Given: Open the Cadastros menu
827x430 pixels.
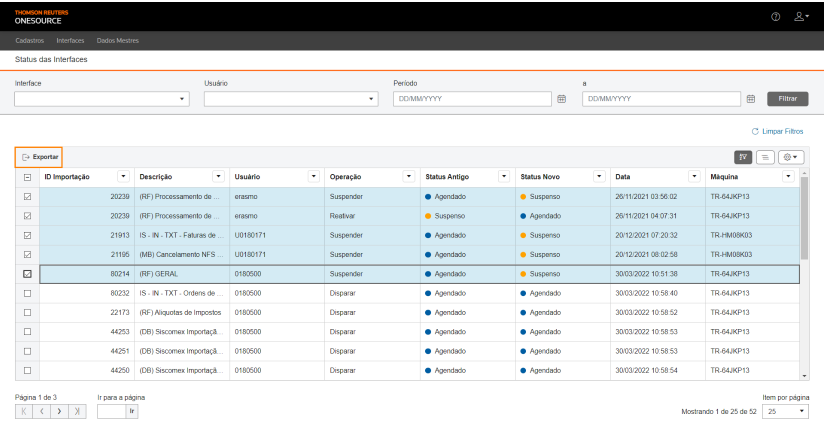Looking at the screenshot, I should (x=30, y=41).
